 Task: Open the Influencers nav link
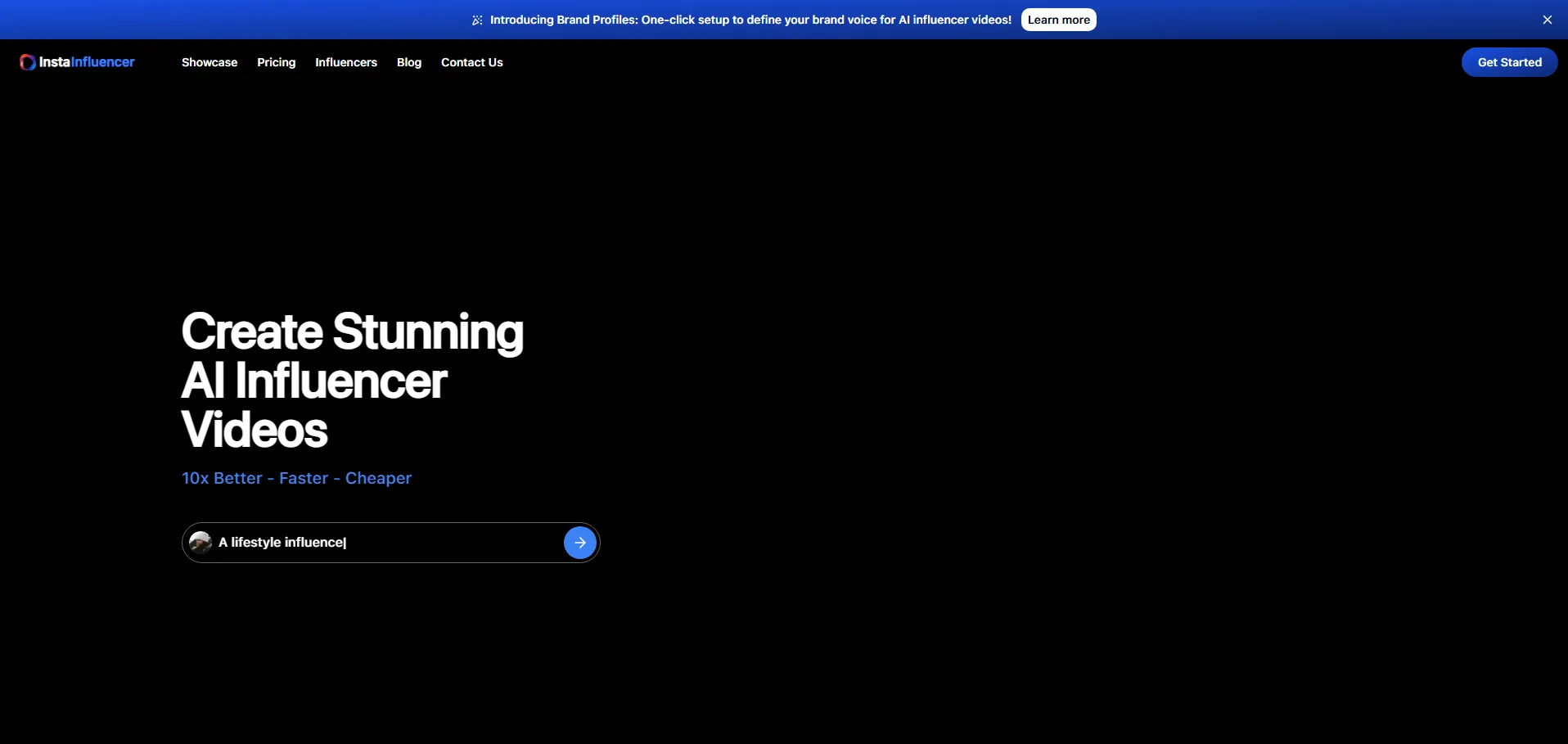tap(346, 62)
